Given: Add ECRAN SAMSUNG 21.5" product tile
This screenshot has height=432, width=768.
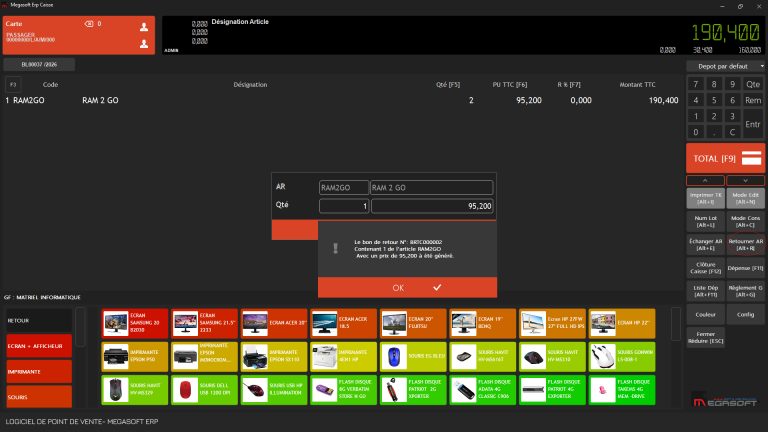Looking at the screenshot, I should [204, 323].
